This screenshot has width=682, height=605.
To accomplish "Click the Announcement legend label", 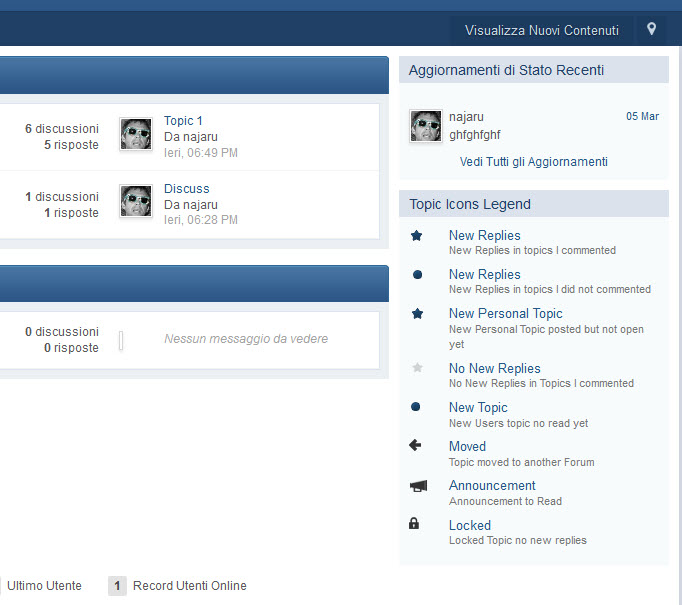I will tap(492, 486).
